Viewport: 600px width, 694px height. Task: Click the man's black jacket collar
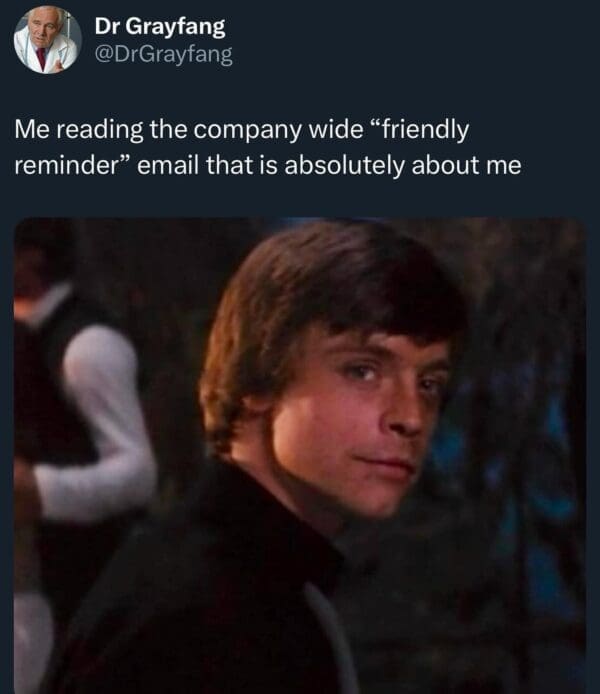tap(283, 522)
